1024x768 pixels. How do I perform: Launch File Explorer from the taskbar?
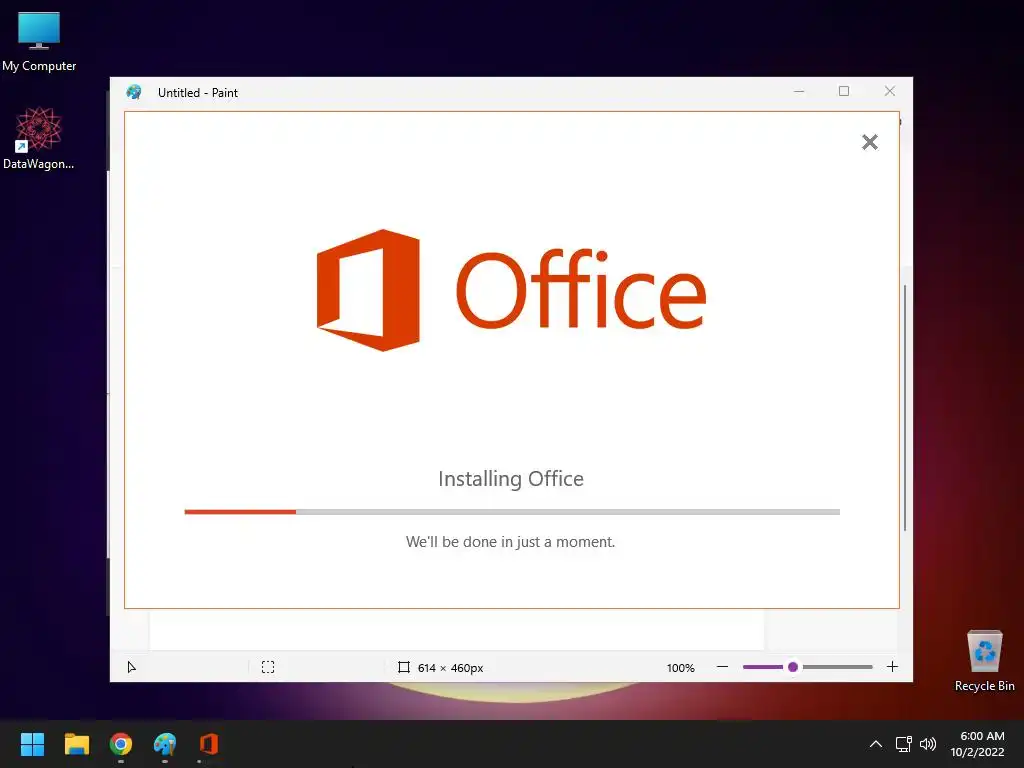click(76, 744)
